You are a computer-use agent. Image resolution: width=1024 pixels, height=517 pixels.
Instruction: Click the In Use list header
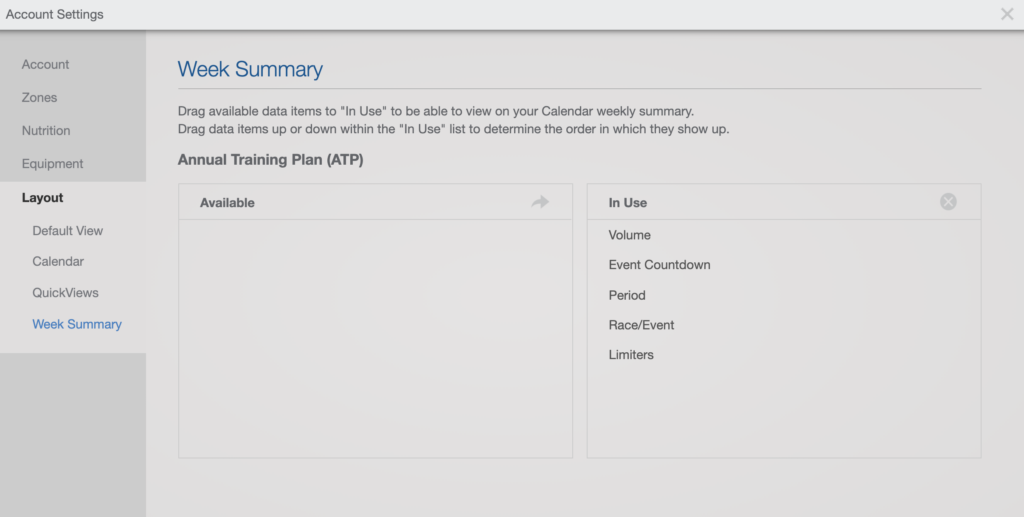(x=784, y=202)
